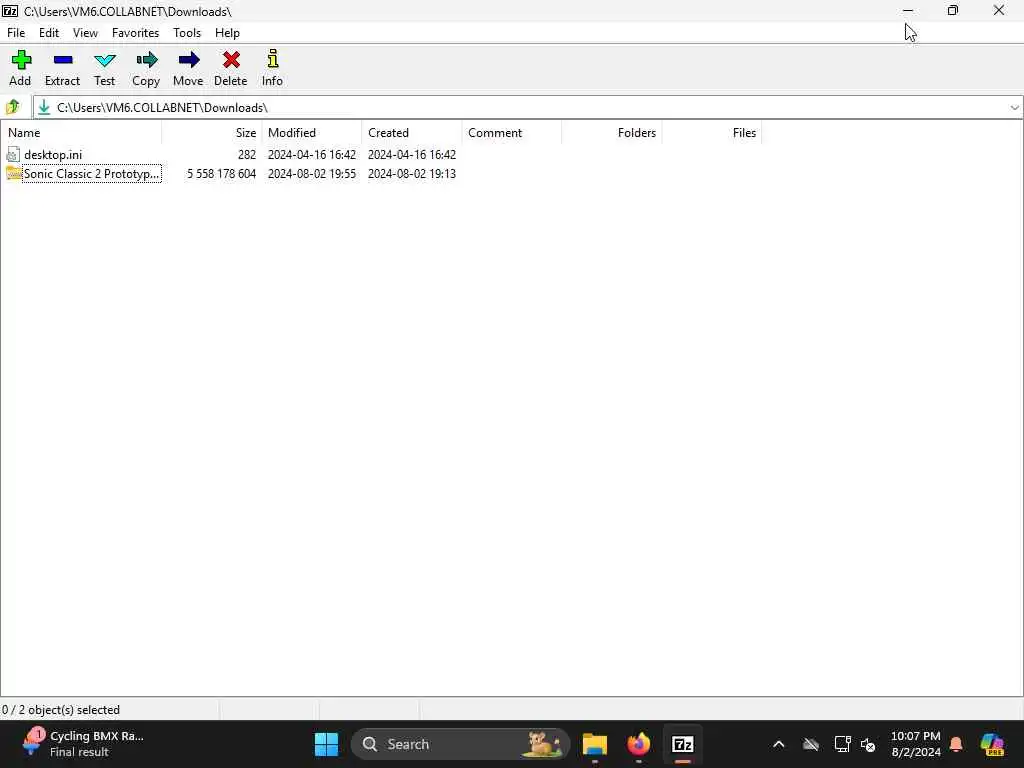Click the Folders column header

coord(611,133)
